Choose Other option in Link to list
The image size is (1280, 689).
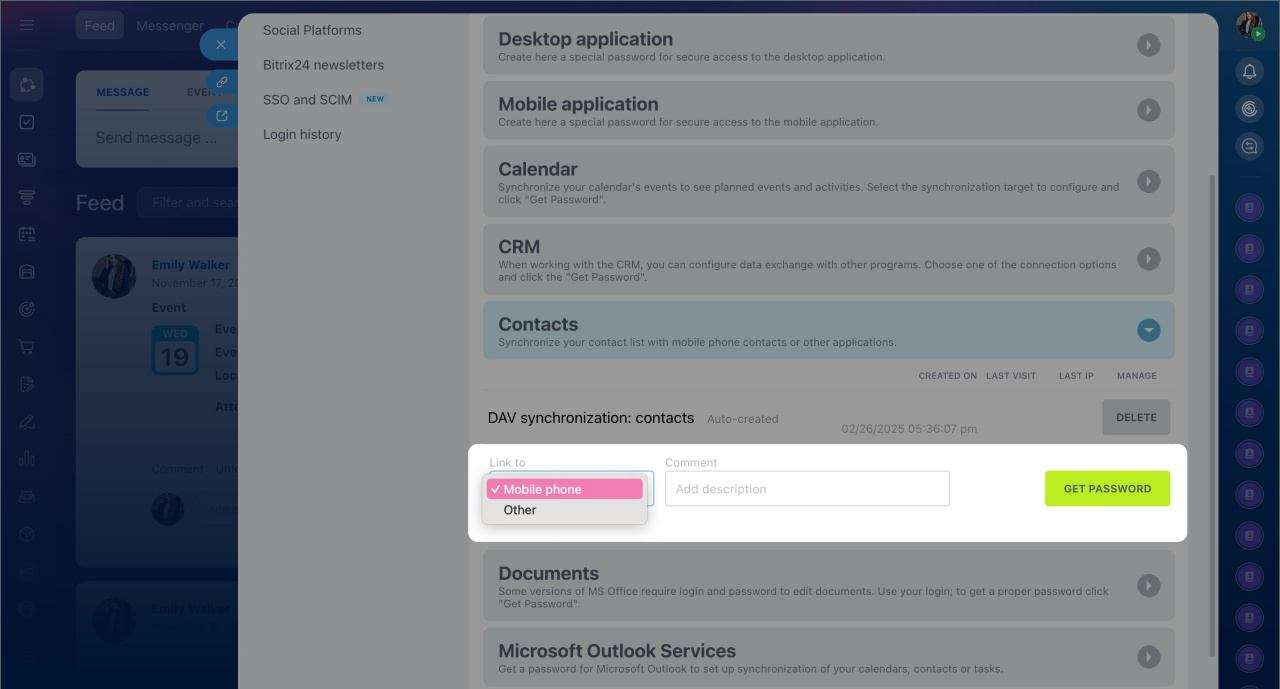520,510
